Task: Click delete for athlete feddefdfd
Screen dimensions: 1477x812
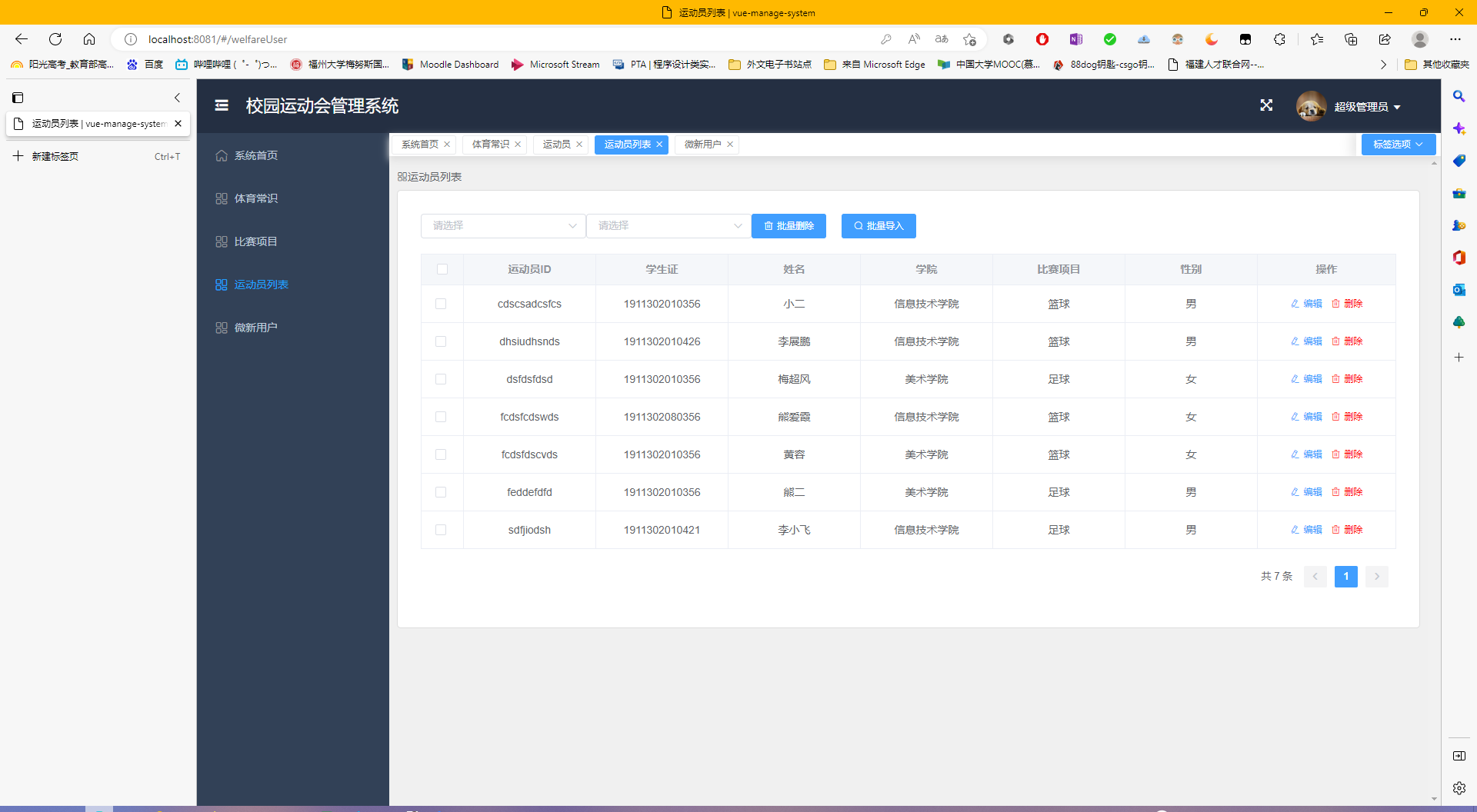Action: coord(1347,492)
